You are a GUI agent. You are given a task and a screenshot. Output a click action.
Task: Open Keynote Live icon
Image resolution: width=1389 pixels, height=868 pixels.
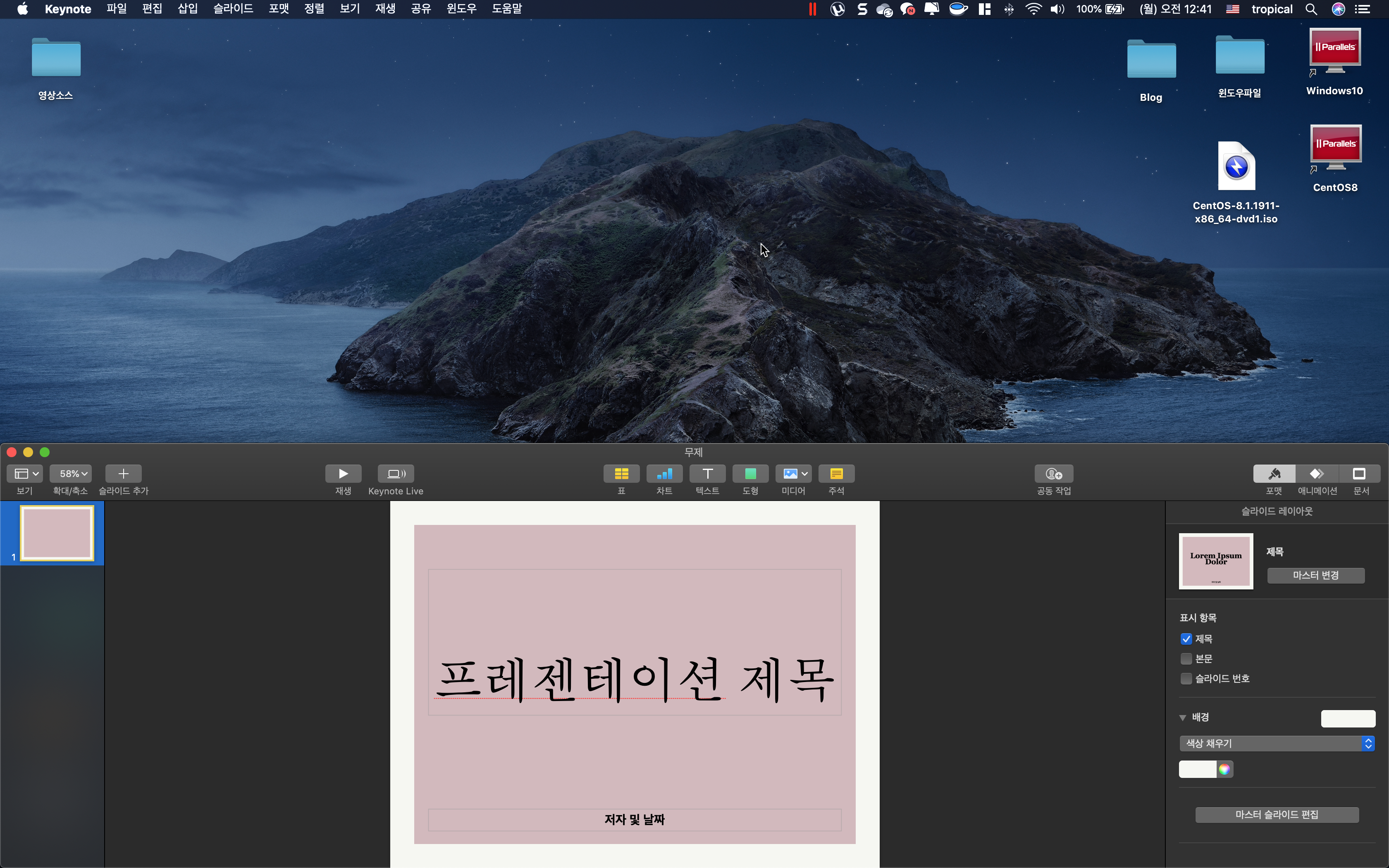tap(396, 474)
